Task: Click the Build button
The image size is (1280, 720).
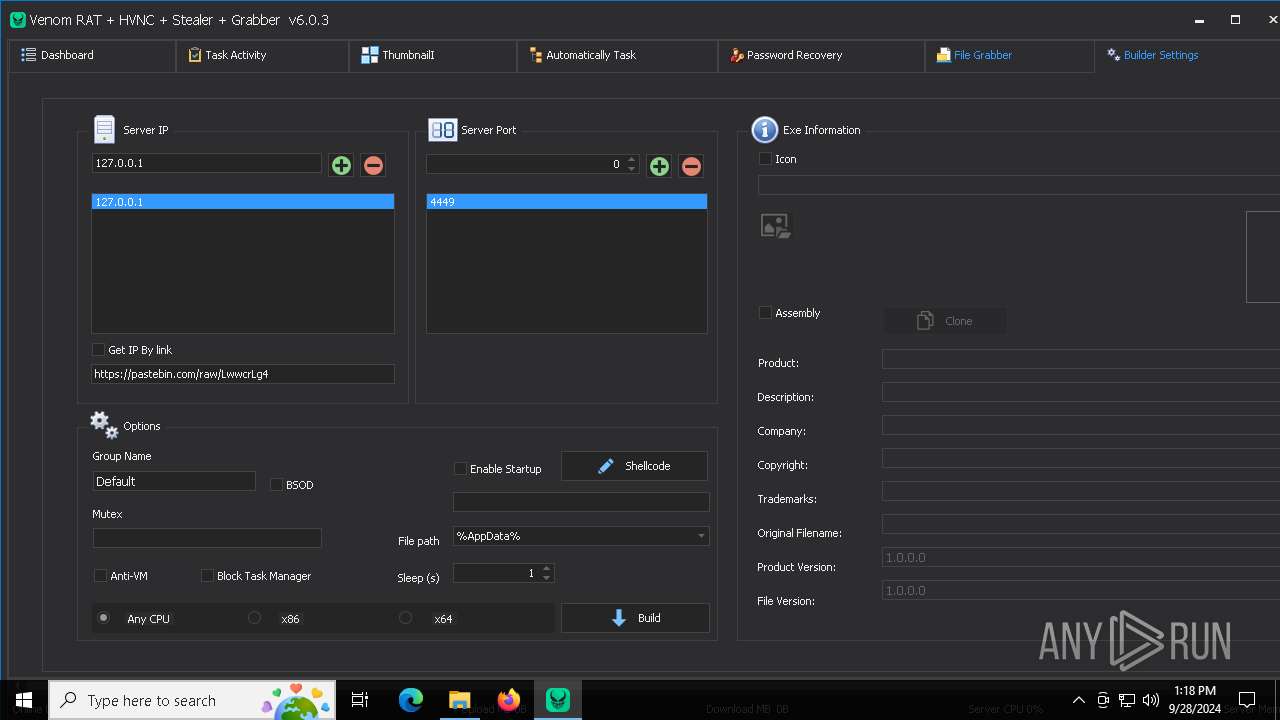Action: [x=635, y=618]
